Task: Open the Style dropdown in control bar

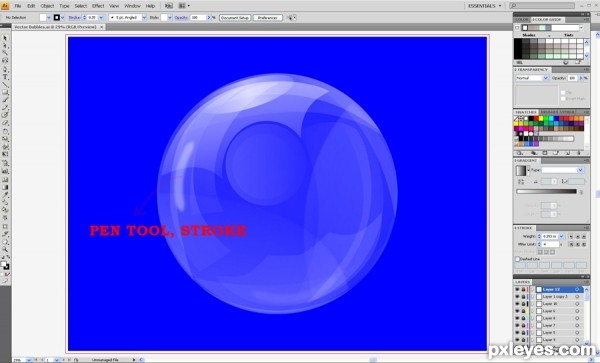Action: [170, 18]
